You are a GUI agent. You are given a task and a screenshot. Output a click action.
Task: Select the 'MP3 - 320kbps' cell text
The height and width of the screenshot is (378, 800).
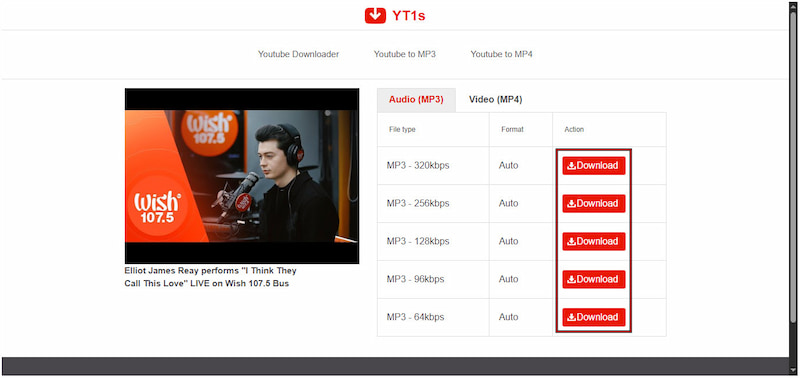point(418,166)
